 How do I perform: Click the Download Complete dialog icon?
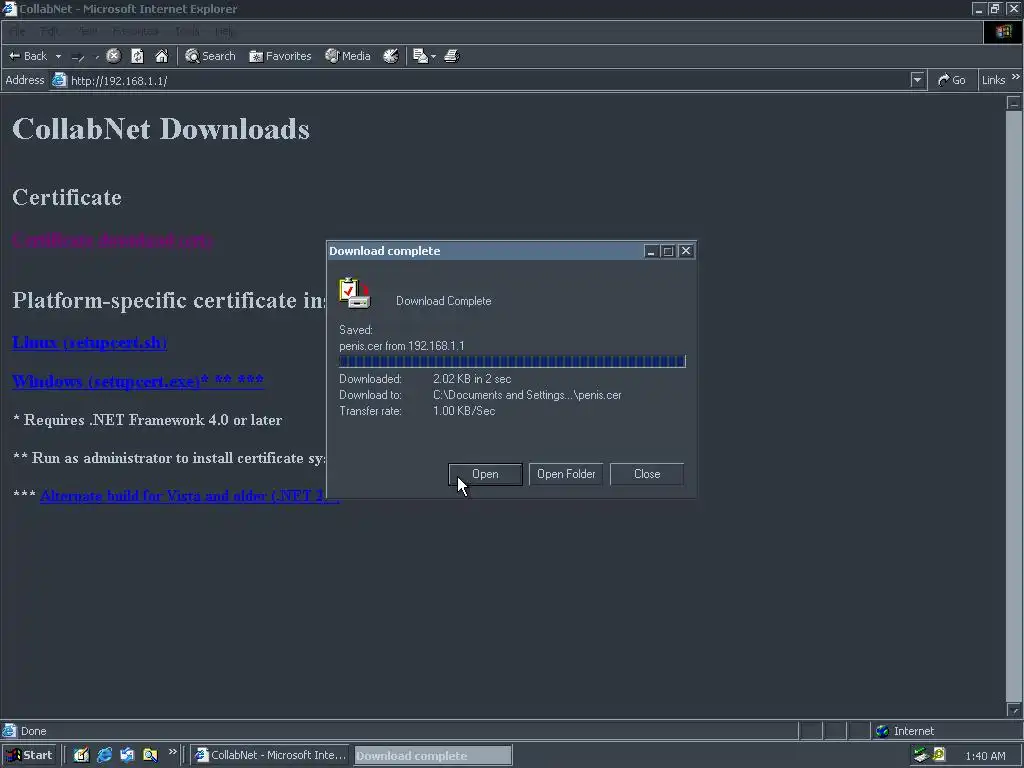355,293
